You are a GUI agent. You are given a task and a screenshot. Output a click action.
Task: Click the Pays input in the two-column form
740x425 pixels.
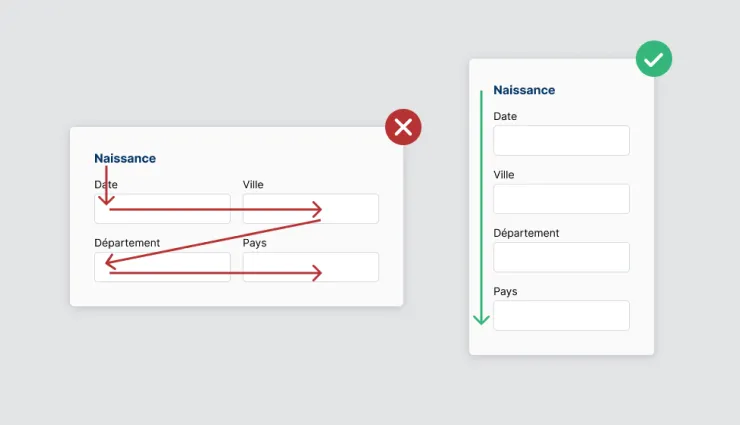[311, 267]
